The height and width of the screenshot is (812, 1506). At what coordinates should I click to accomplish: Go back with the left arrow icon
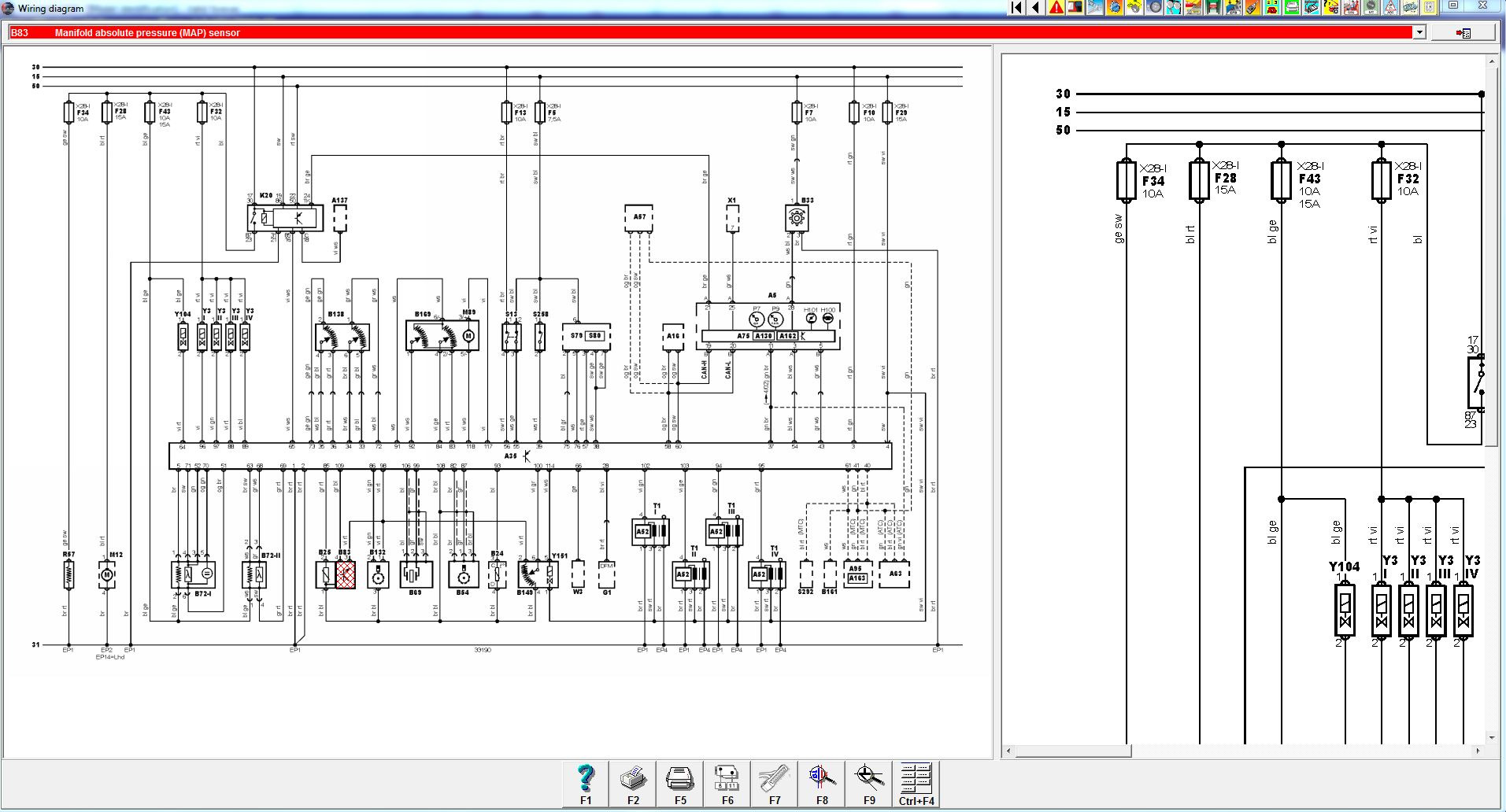(1036, 7)
